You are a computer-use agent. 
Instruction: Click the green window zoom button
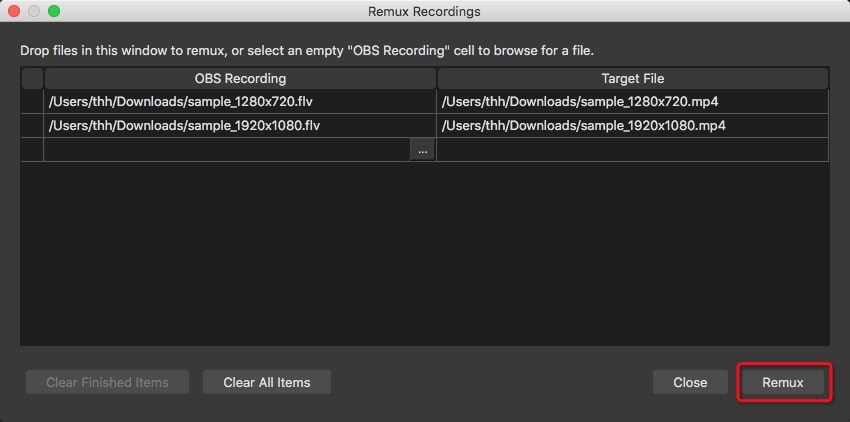click(x=54, y=11)
